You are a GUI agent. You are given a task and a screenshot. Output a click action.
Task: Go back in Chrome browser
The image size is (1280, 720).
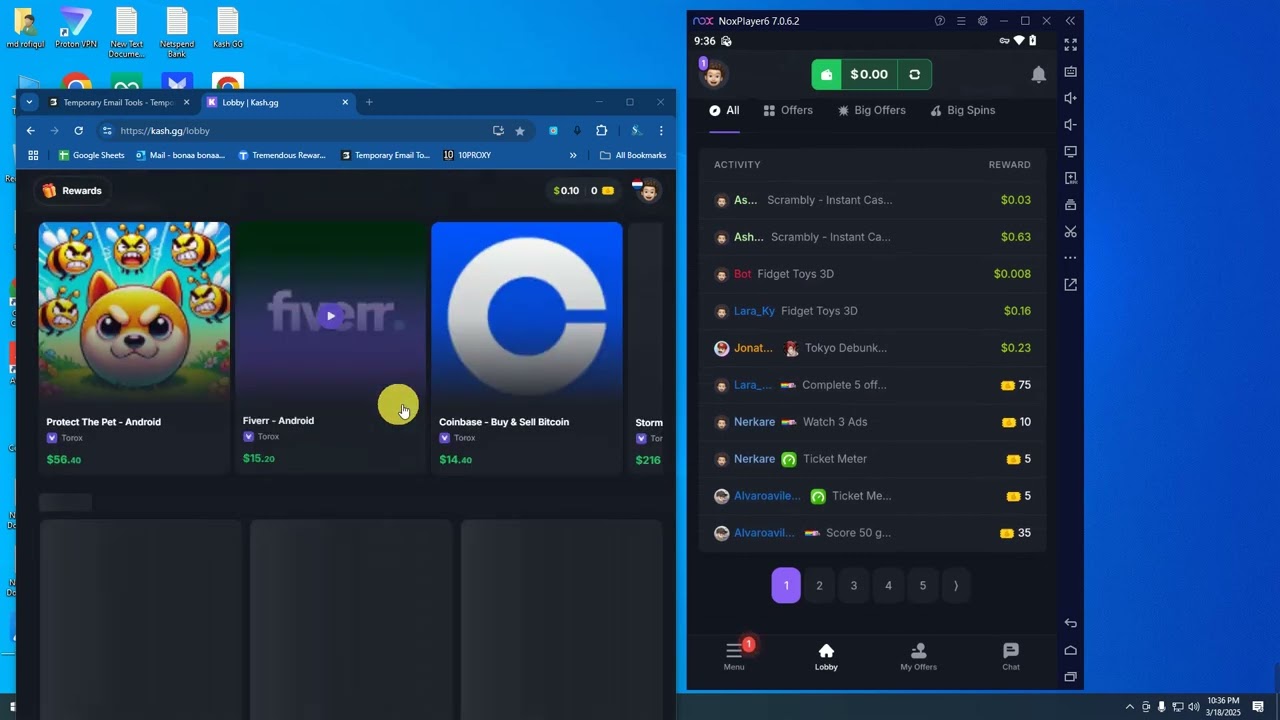(31, 131)
